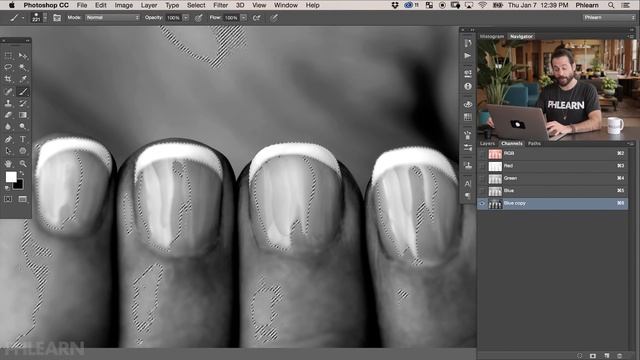Viewport: 640px width, 360px height.
Task: Select the Blur tool
Action: point(8,127)
